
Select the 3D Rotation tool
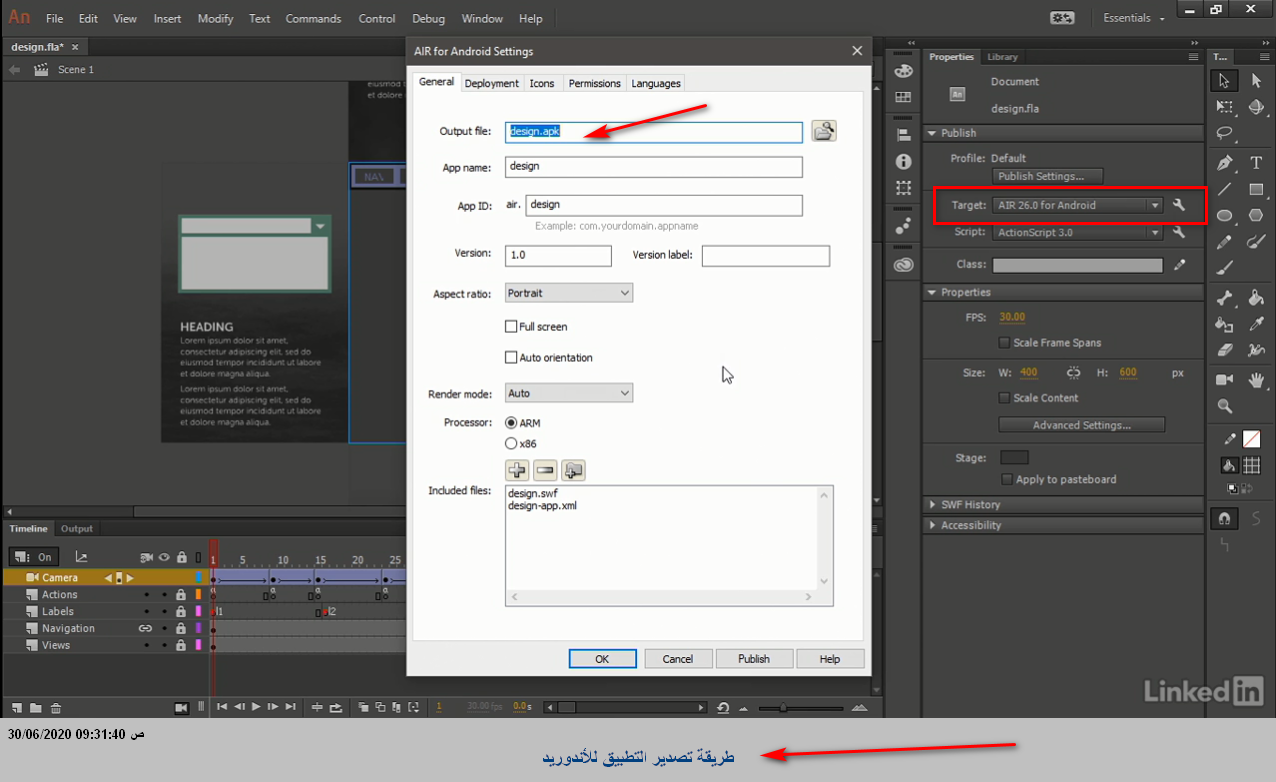1256,106
